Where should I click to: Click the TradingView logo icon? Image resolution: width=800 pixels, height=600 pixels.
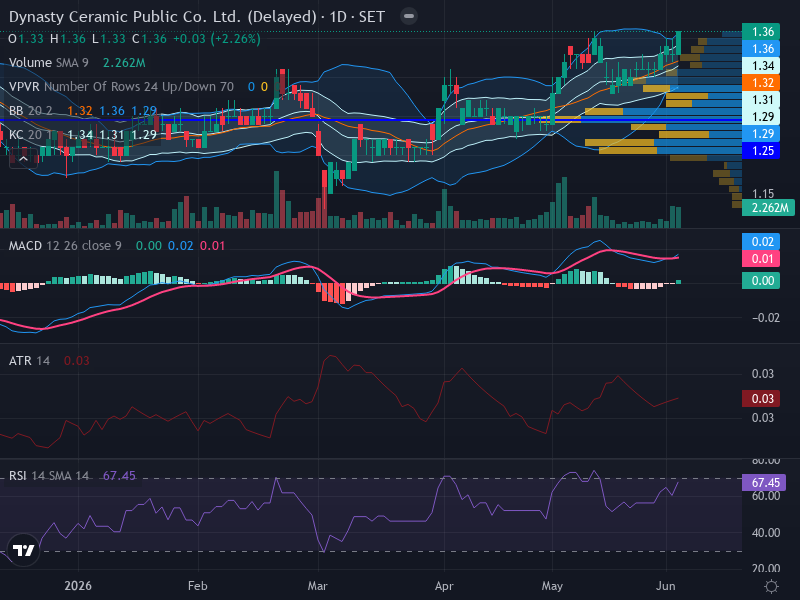23,551
